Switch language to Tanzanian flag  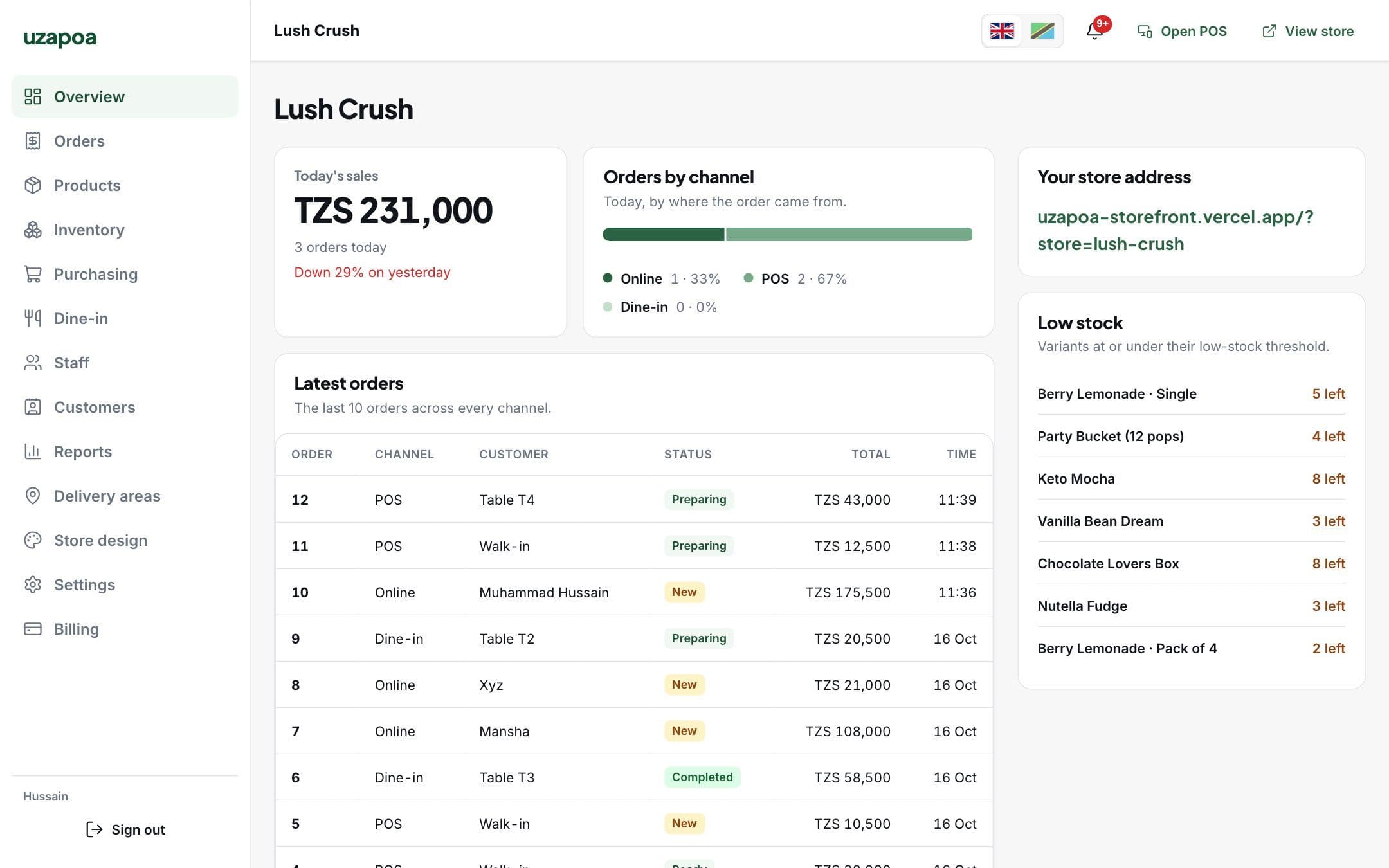1042,31
